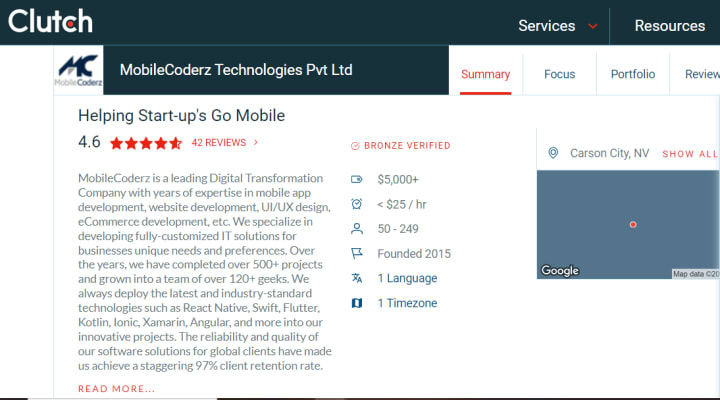Click the $5,000+ project size value
Image resolution: width=720 pixels, height=400 pixels.
[x=398, y=180]
